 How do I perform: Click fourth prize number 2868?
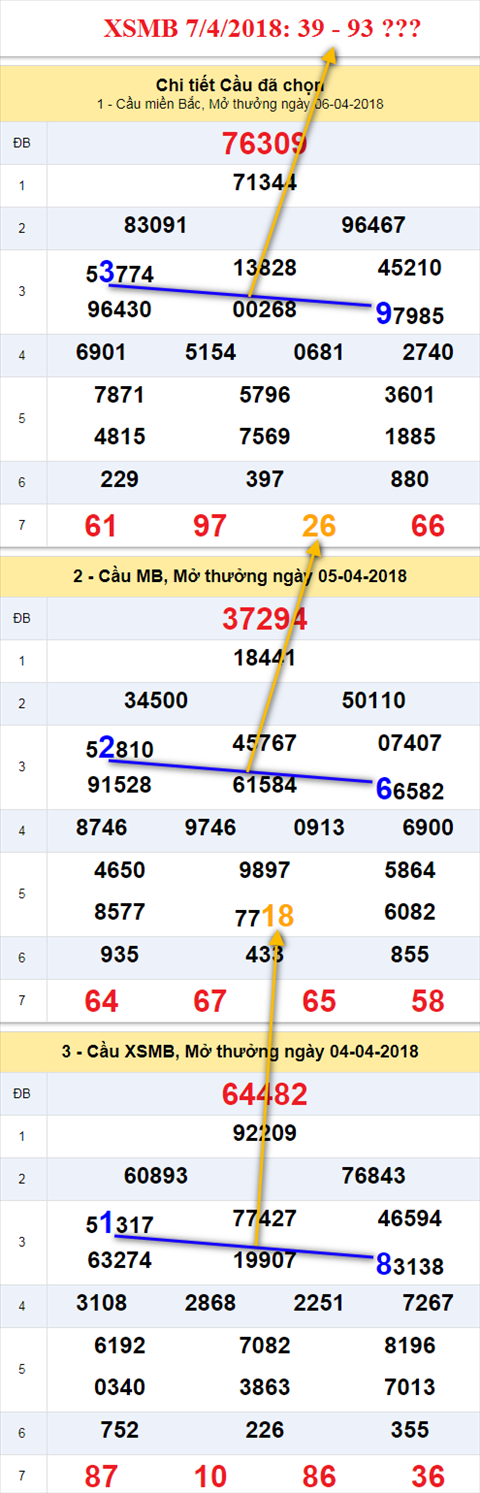pos(210,1303)
